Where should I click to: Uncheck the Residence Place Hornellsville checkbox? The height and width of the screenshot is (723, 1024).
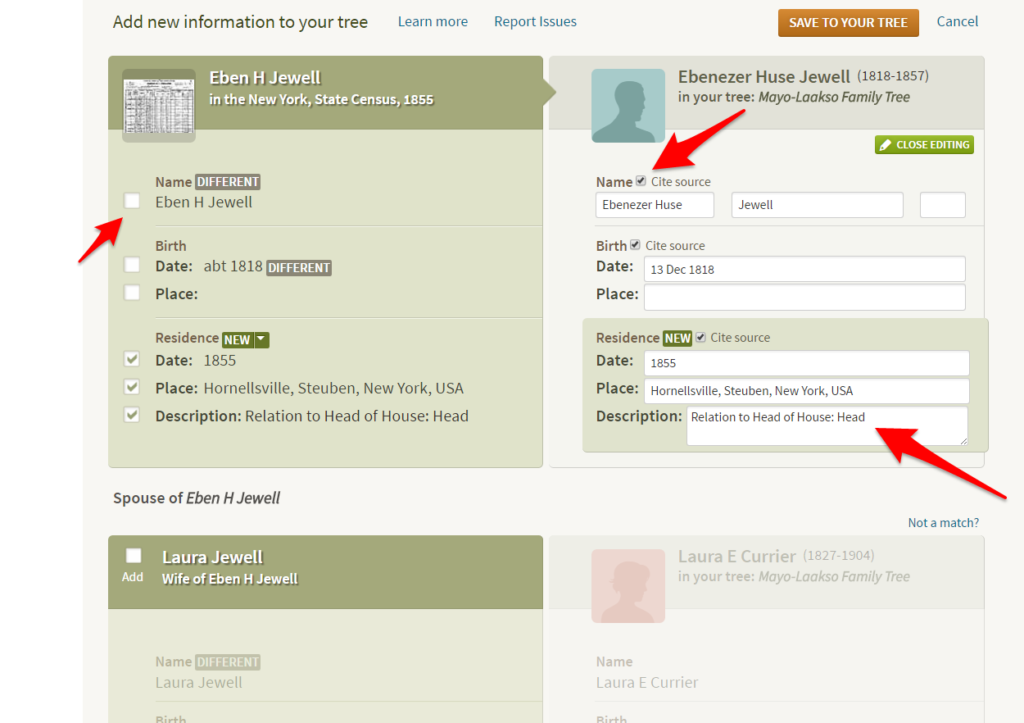point(132,387)
